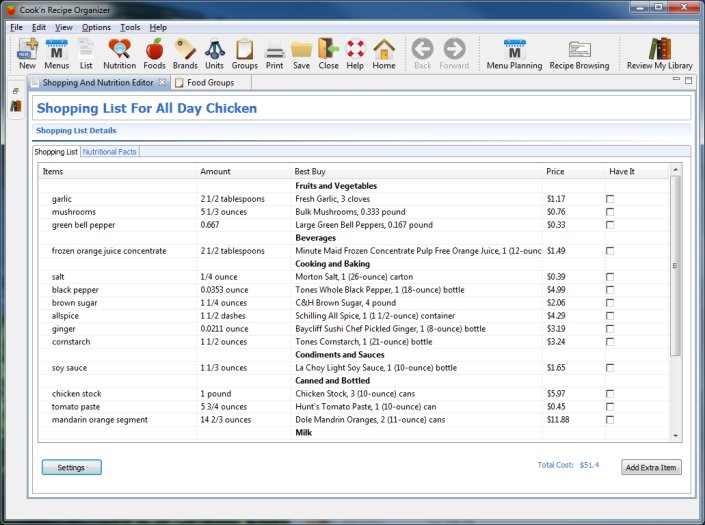Check Have It for salt

pos(610,277)
